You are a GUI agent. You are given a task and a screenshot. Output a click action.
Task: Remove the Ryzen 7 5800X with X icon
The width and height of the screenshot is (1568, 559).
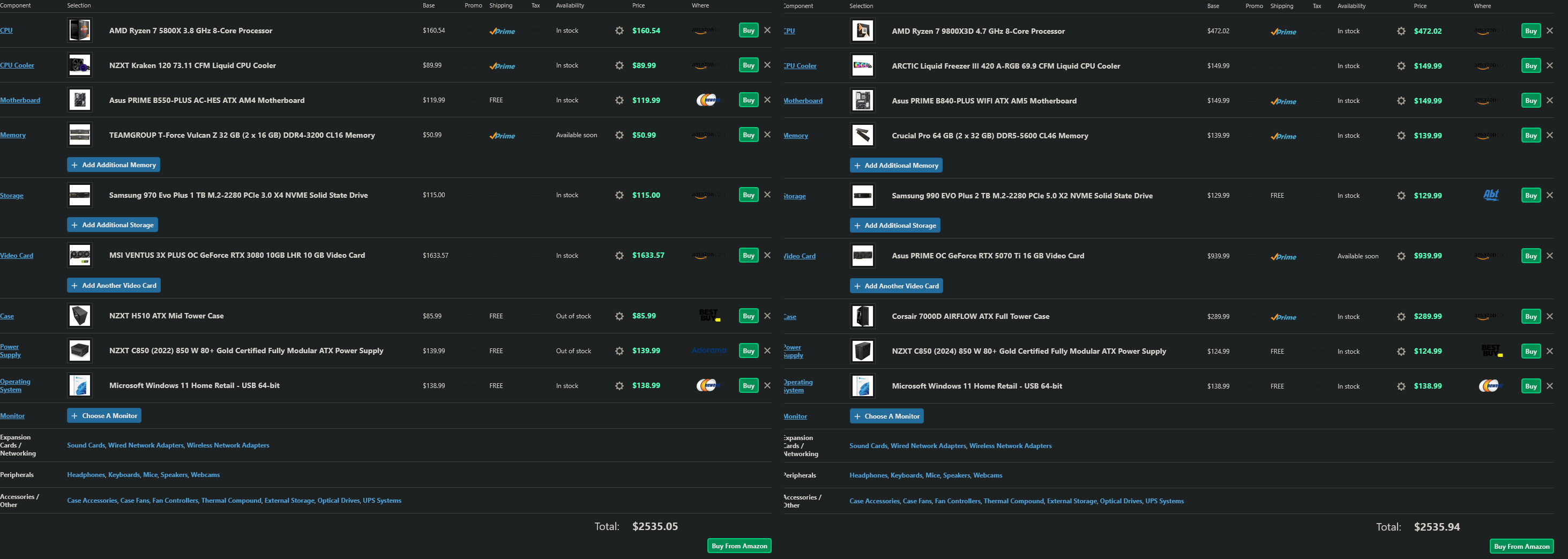click(x=767, y=31)
